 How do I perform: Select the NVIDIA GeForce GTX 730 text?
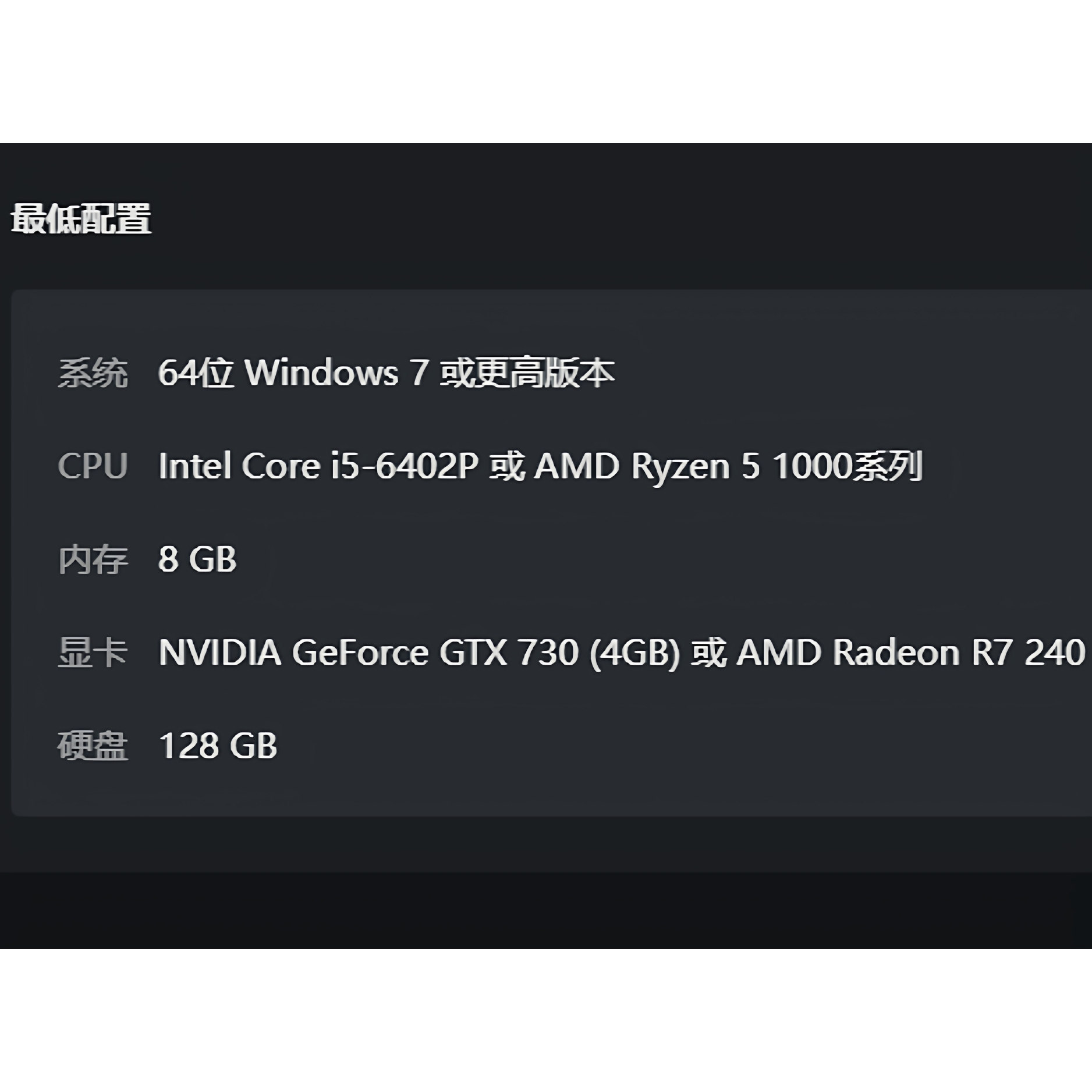(368, 653)
